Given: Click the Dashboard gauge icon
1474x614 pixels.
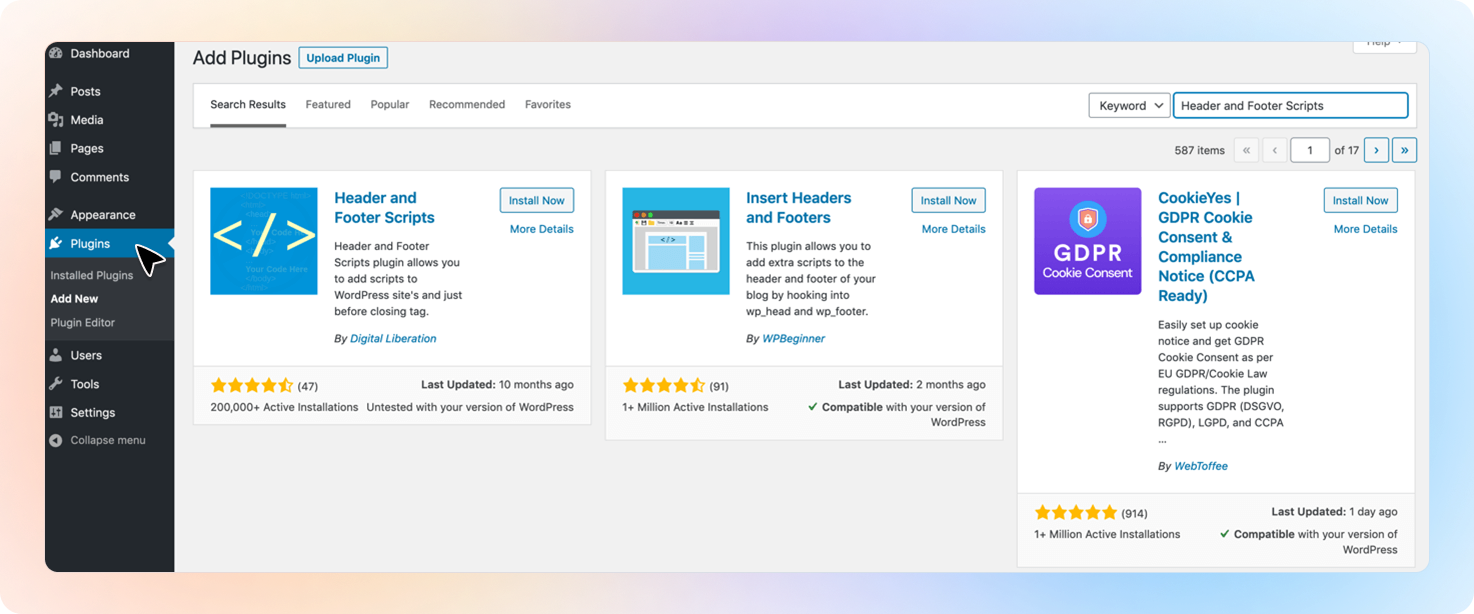Looking at the screenshot, I should (56, 53).
